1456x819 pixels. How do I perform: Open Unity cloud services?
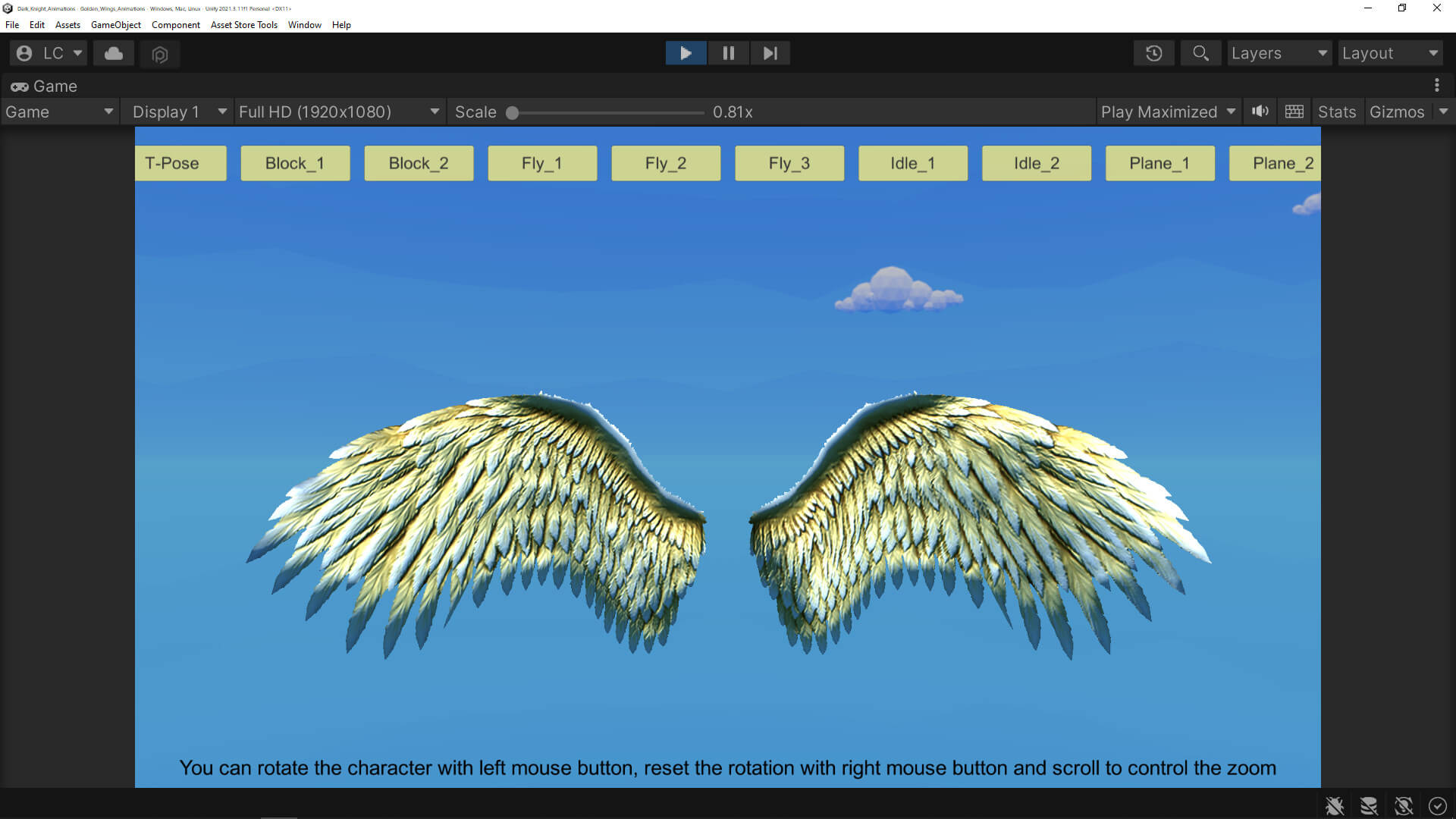point(114,53)
